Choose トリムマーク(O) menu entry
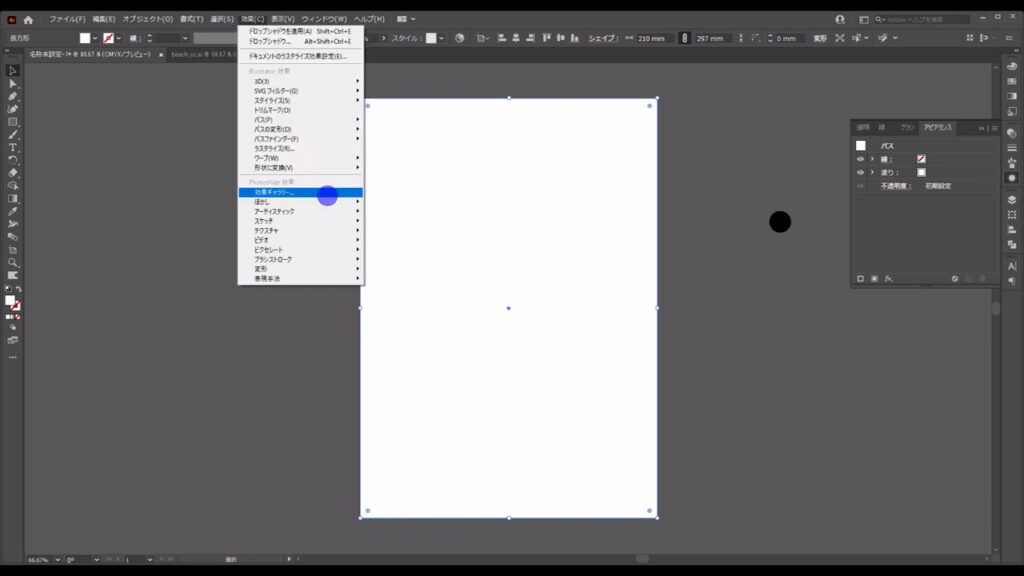1024x576 pixels. (x=300, y=110)
